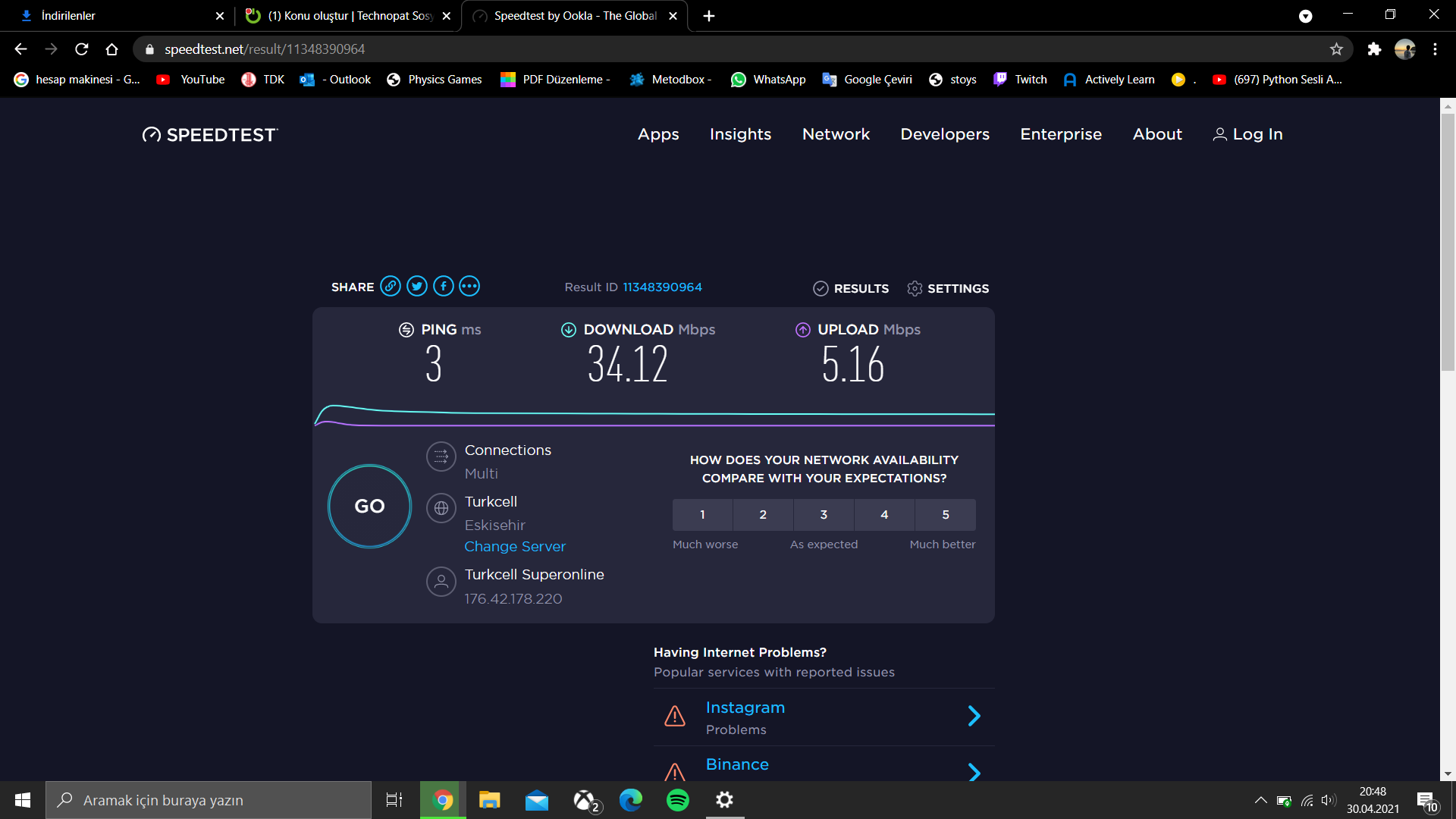Screen dimensions: 1456x819
Task: Open Chrome extensions puzzle icon
Action: pyautogui.click(x=1374, y=49)
